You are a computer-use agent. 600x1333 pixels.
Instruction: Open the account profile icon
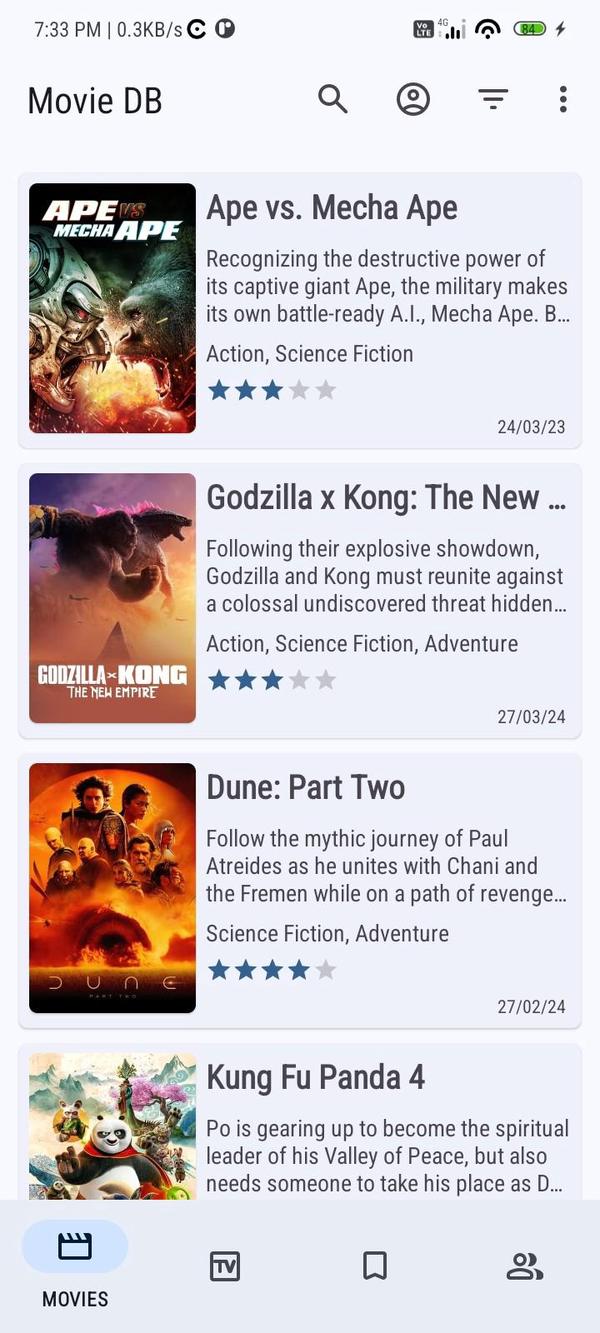tap(413, 99)
